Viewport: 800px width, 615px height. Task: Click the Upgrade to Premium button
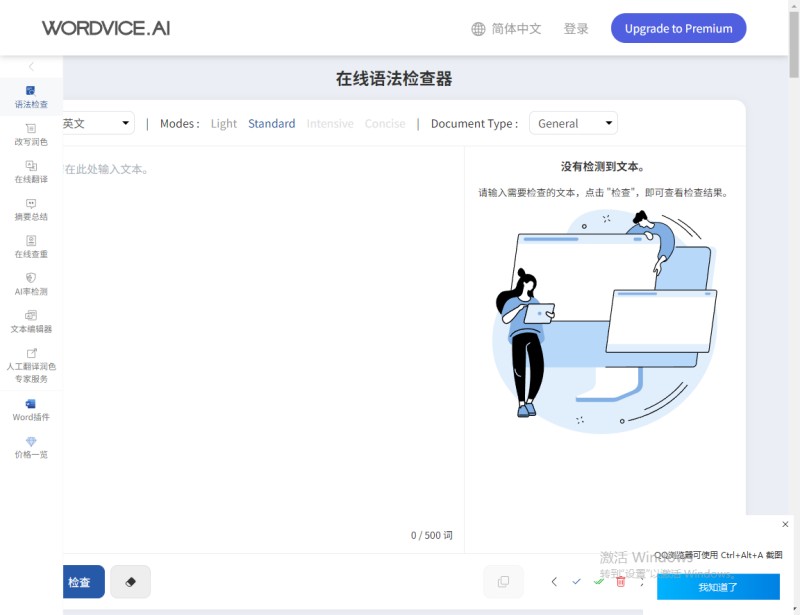[678, 28]
